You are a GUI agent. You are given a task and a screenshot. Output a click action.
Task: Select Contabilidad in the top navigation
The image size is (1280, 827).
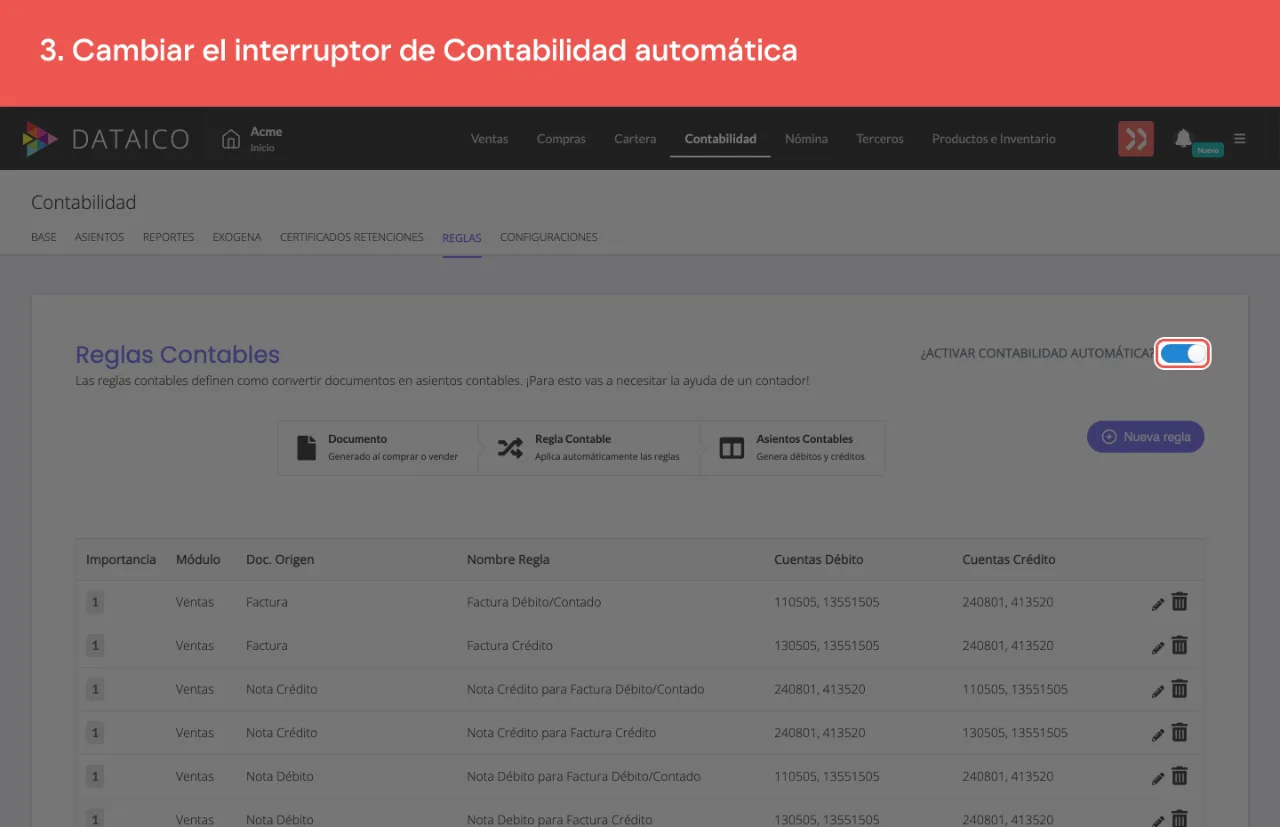coord(720,139)
